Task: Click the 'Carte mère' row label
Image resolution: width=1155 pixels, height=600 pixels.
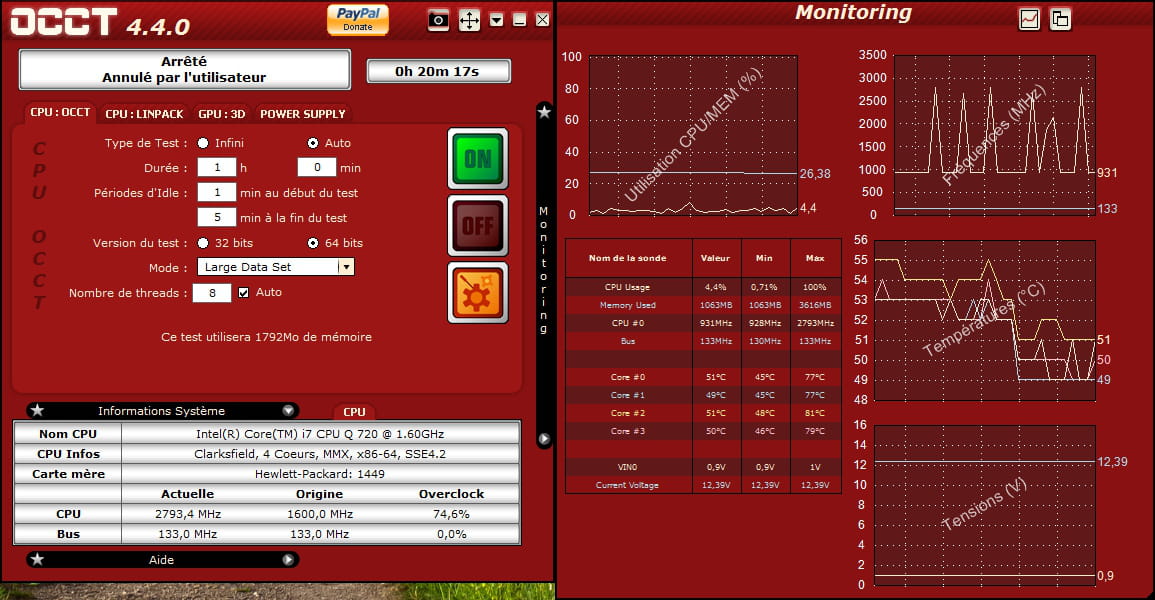Action: pos(68,473)
